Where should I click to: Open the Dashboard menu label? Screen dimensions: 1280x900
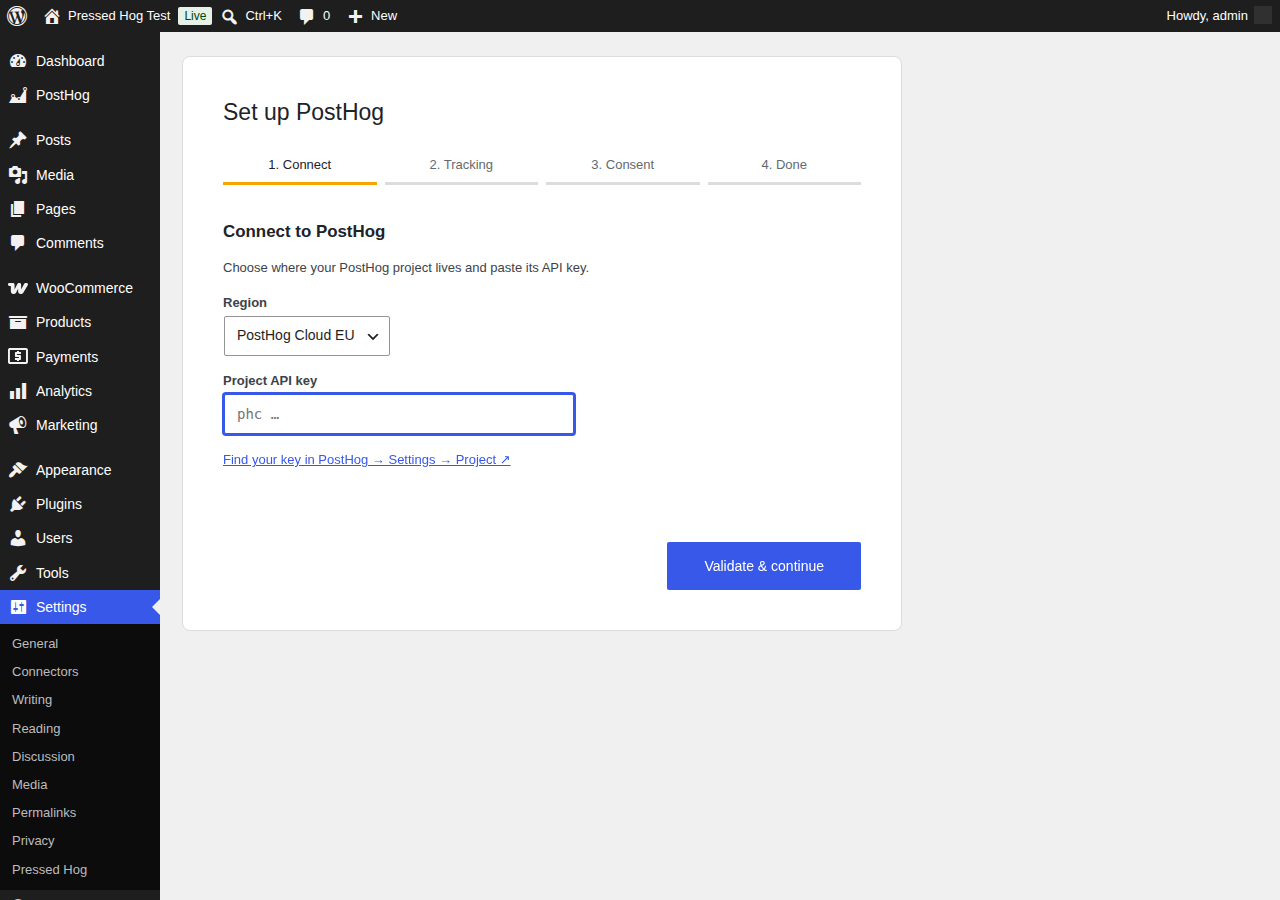(70, 61)
